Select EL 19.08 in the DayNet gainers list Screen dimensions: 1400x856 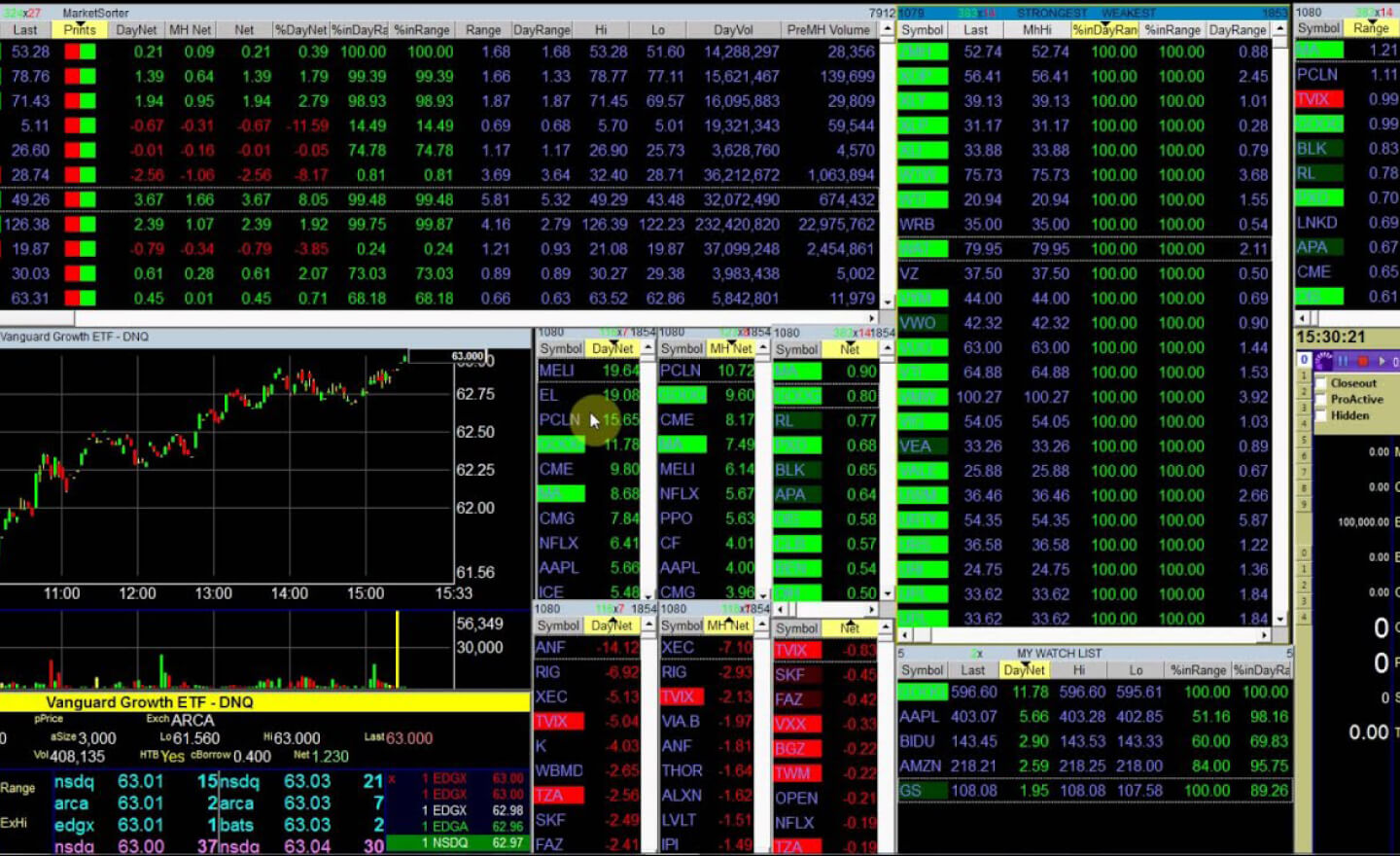coord(588,395)
